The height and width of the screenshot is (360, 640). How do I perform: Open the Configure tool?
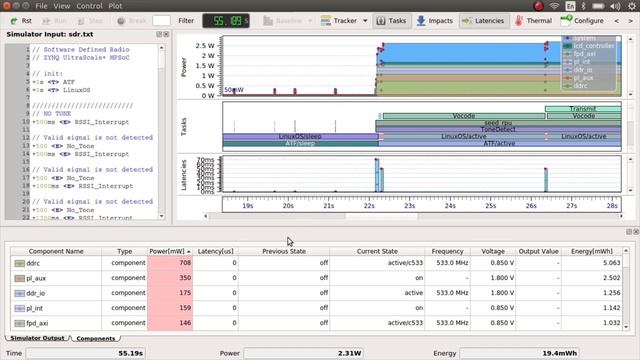click(x=582, y=21)
